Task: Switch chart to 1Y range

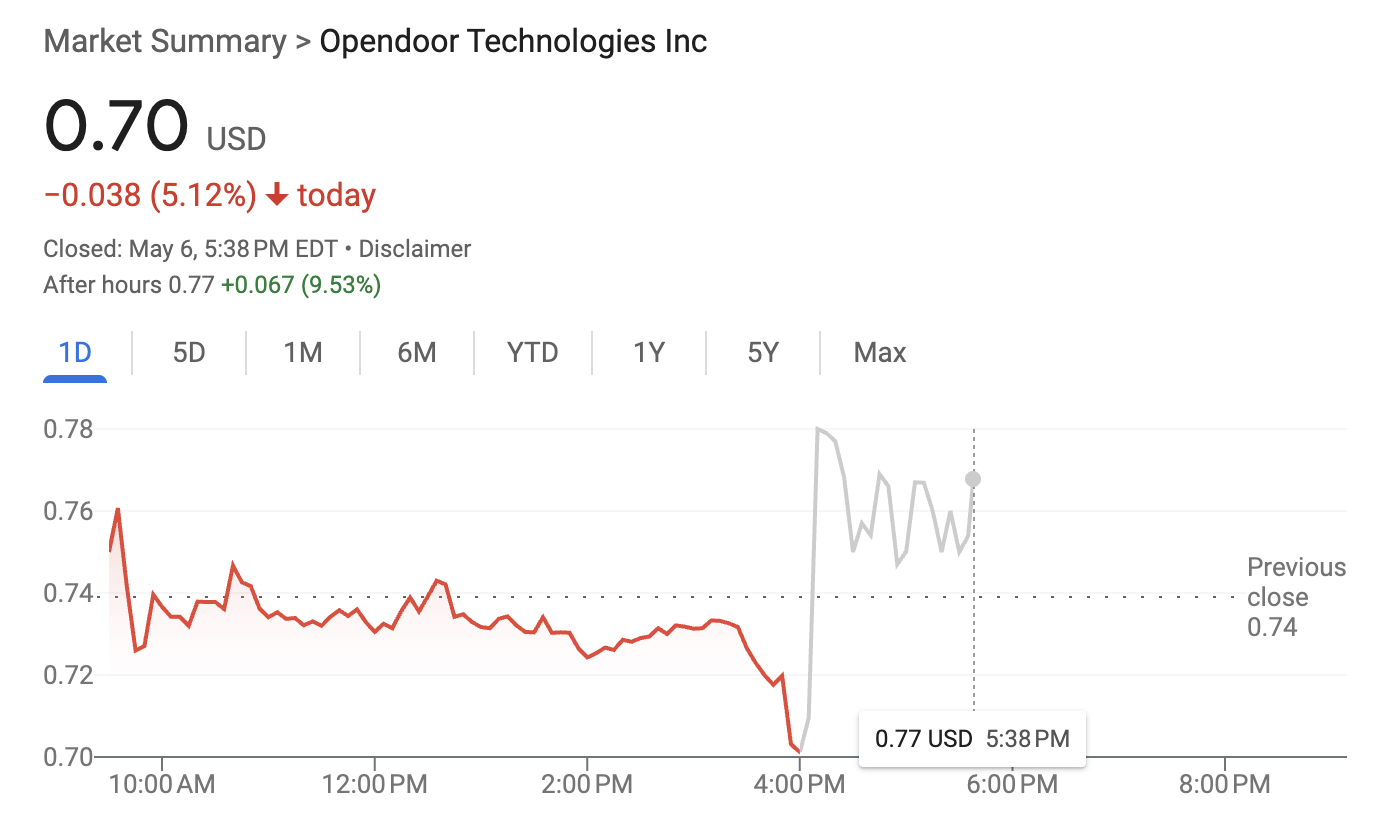Action: (x=649, y=352)
